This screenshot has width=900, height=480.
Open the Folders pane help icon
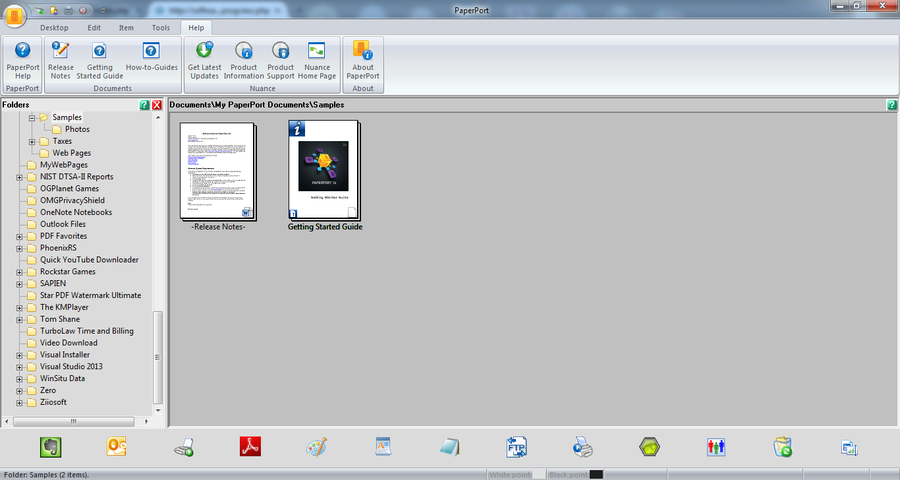[144, 105]
